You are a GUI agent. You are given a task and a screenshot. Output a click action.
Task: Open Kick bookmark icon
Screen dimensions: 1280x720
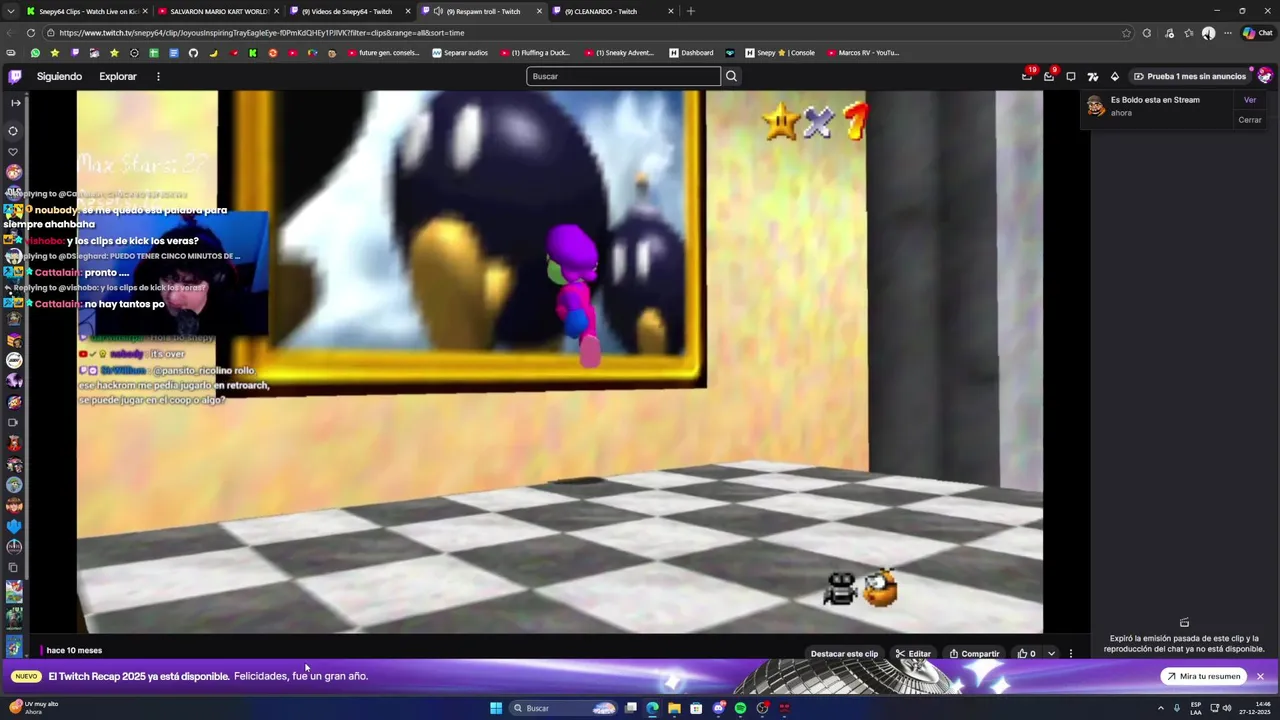click(253, 53)
